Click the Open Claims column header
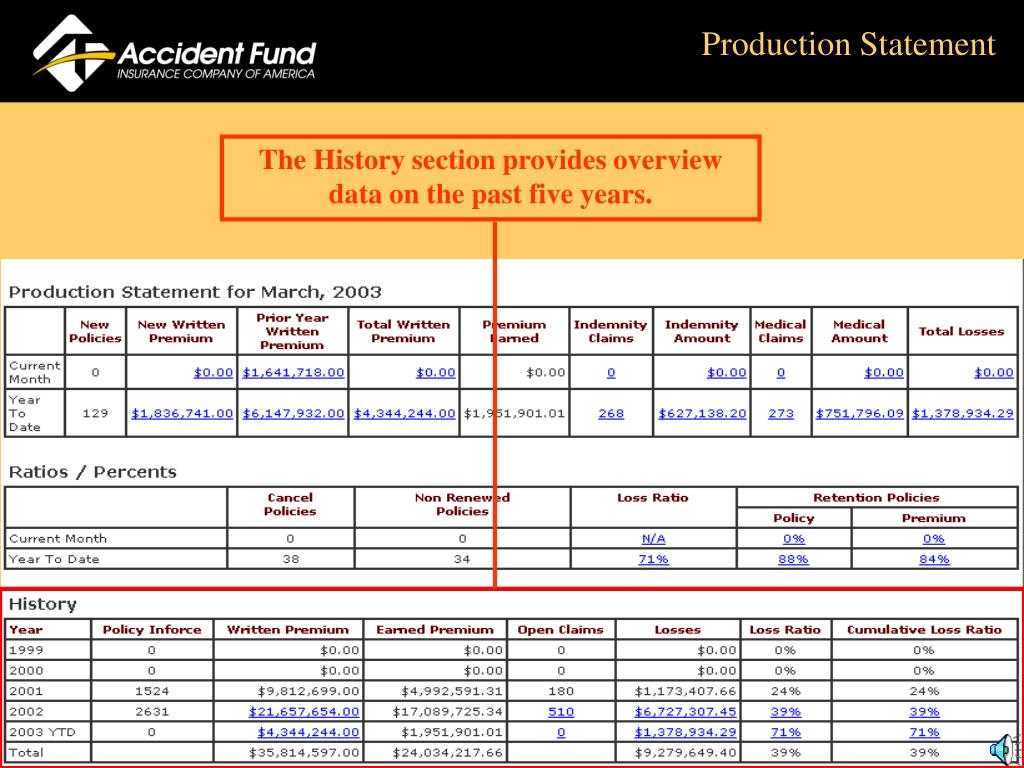 tap(560, 630)
